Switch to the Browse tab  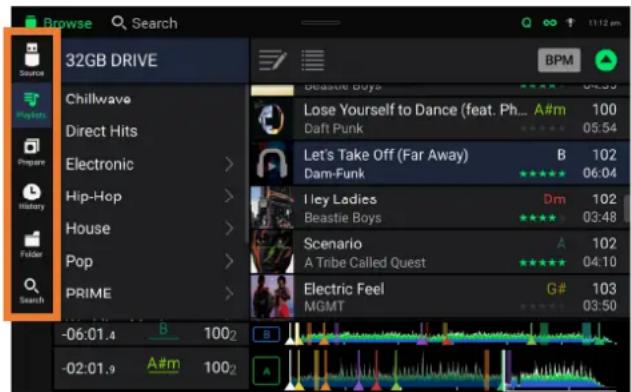(58, 23)
